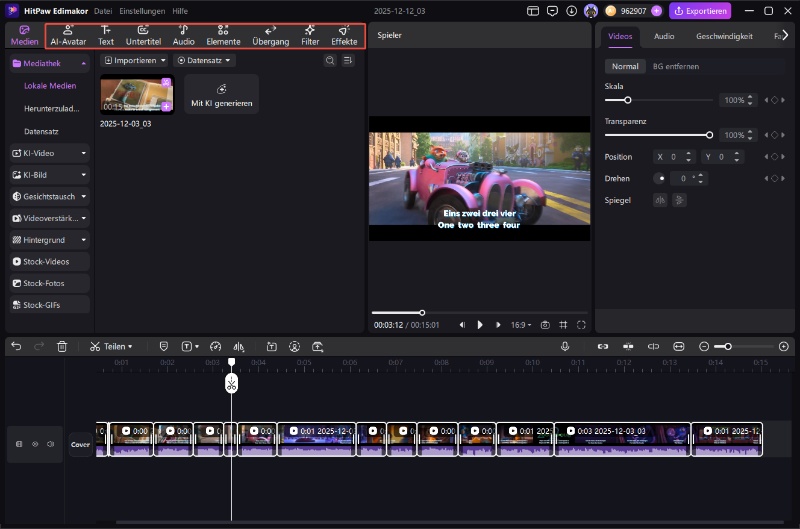Click the undo arrow in timeline toolbar

[x=16, y=346]
